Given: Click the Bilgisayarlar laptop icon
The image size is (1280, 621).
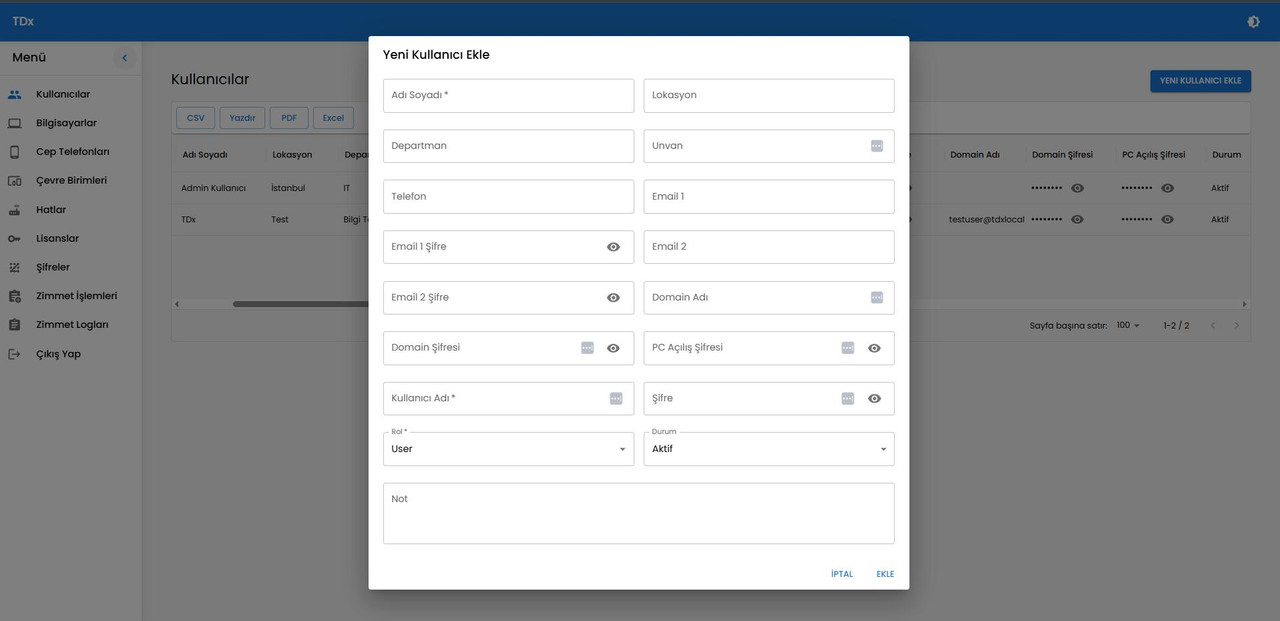Looking at the screenshot, I should (x=15, y=123).
